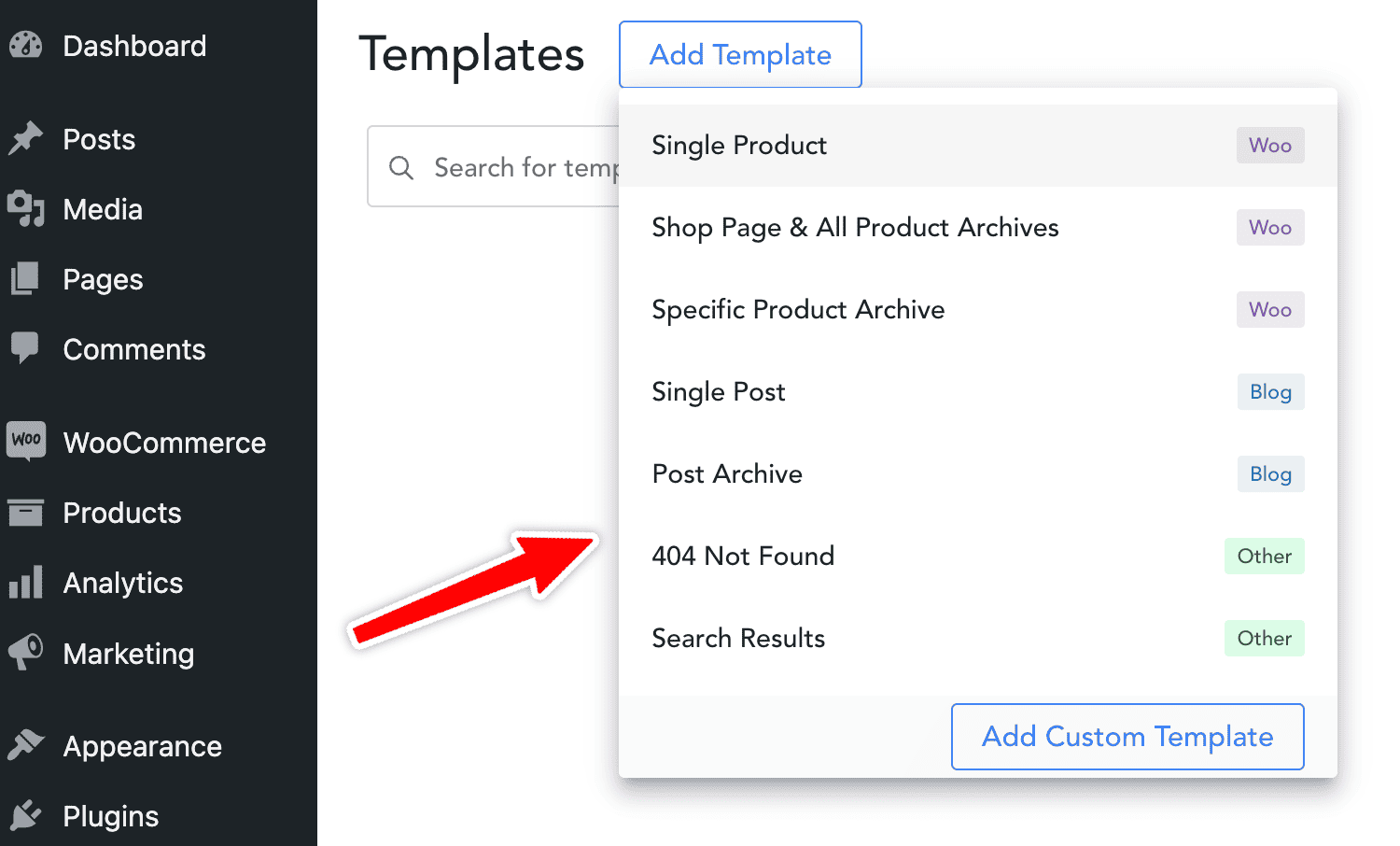Select Single Product template option
Image resolution: width=1400 pixels, height=846 pixels.
[978, 146]
